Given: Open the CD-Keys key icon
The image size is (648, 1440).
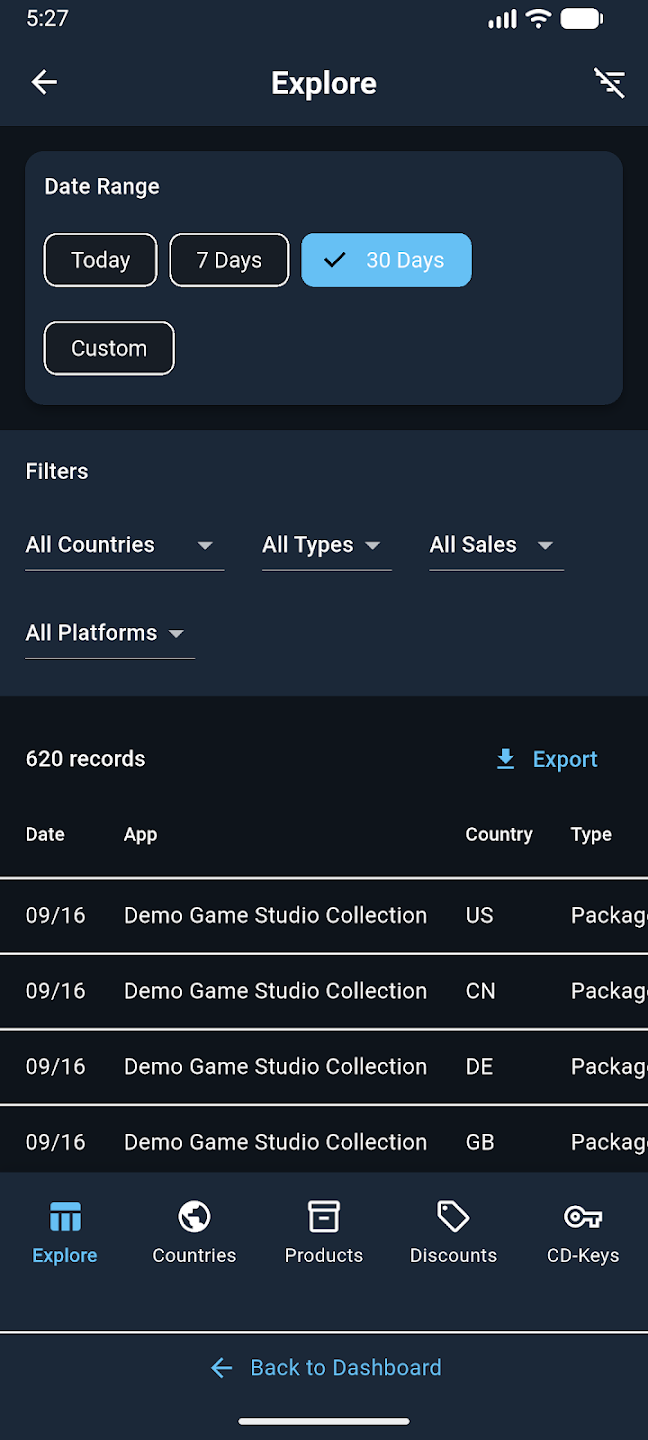Looking at the screenshot, I should (x=583, y=1217).
